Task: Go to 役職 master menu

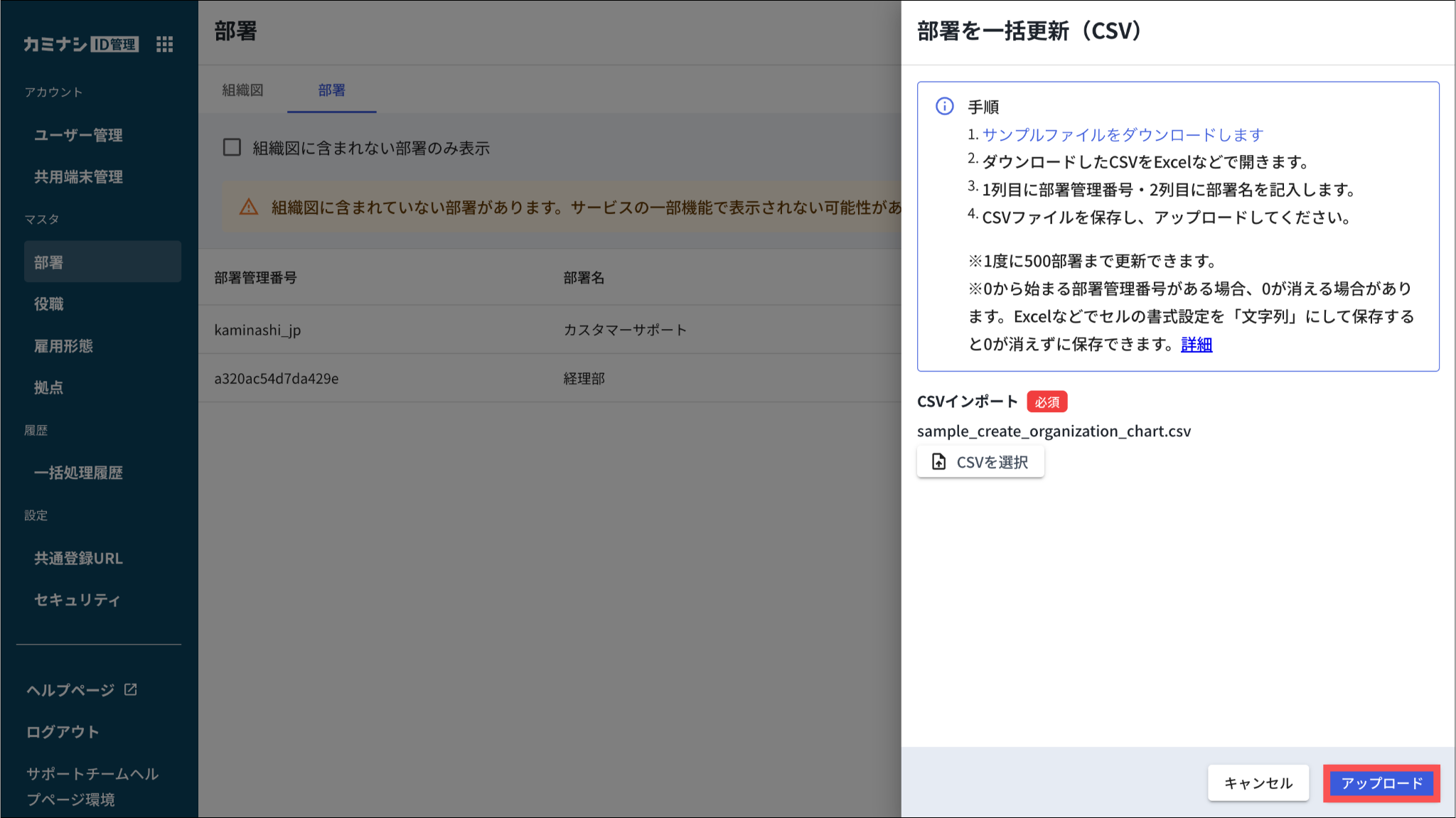Action: pyautogui.click(x=49, y=304)
